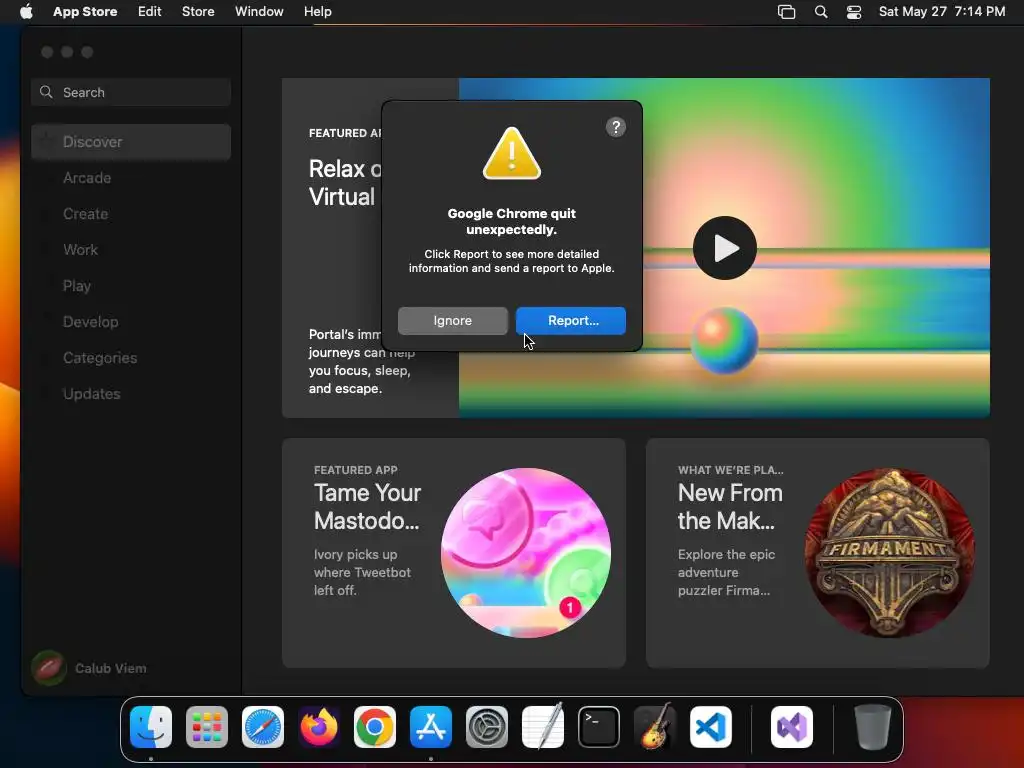Launch Terminal from the dock

(599, 727)
